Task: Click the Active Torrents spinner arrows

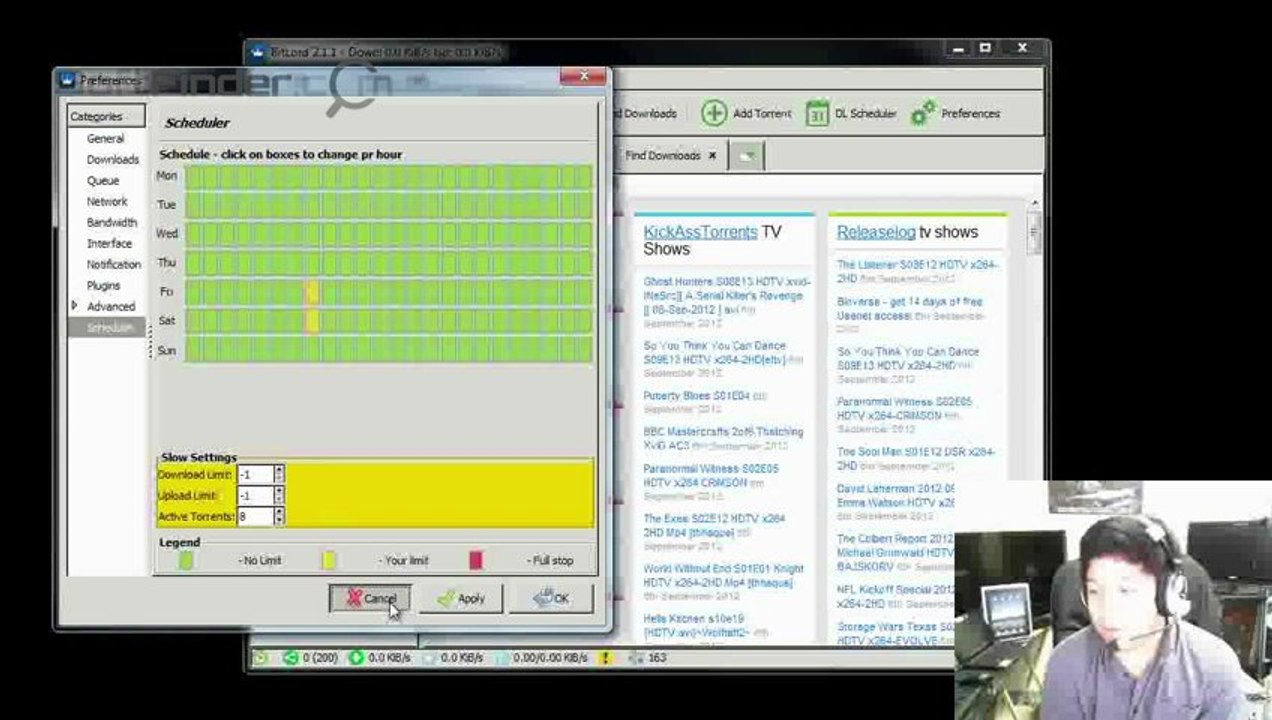Action: coord(279,516)
